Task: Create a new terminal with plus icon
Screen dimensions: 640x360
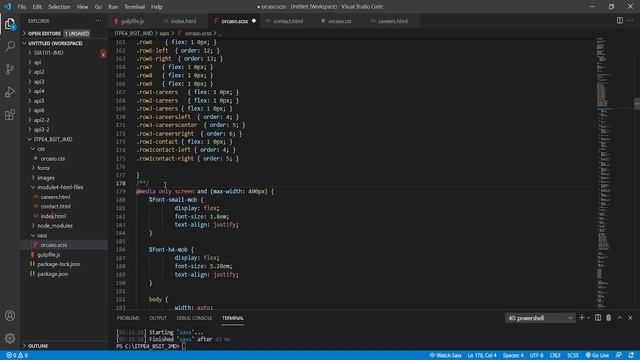Action: pyautogui.click(x=582, y=318)
